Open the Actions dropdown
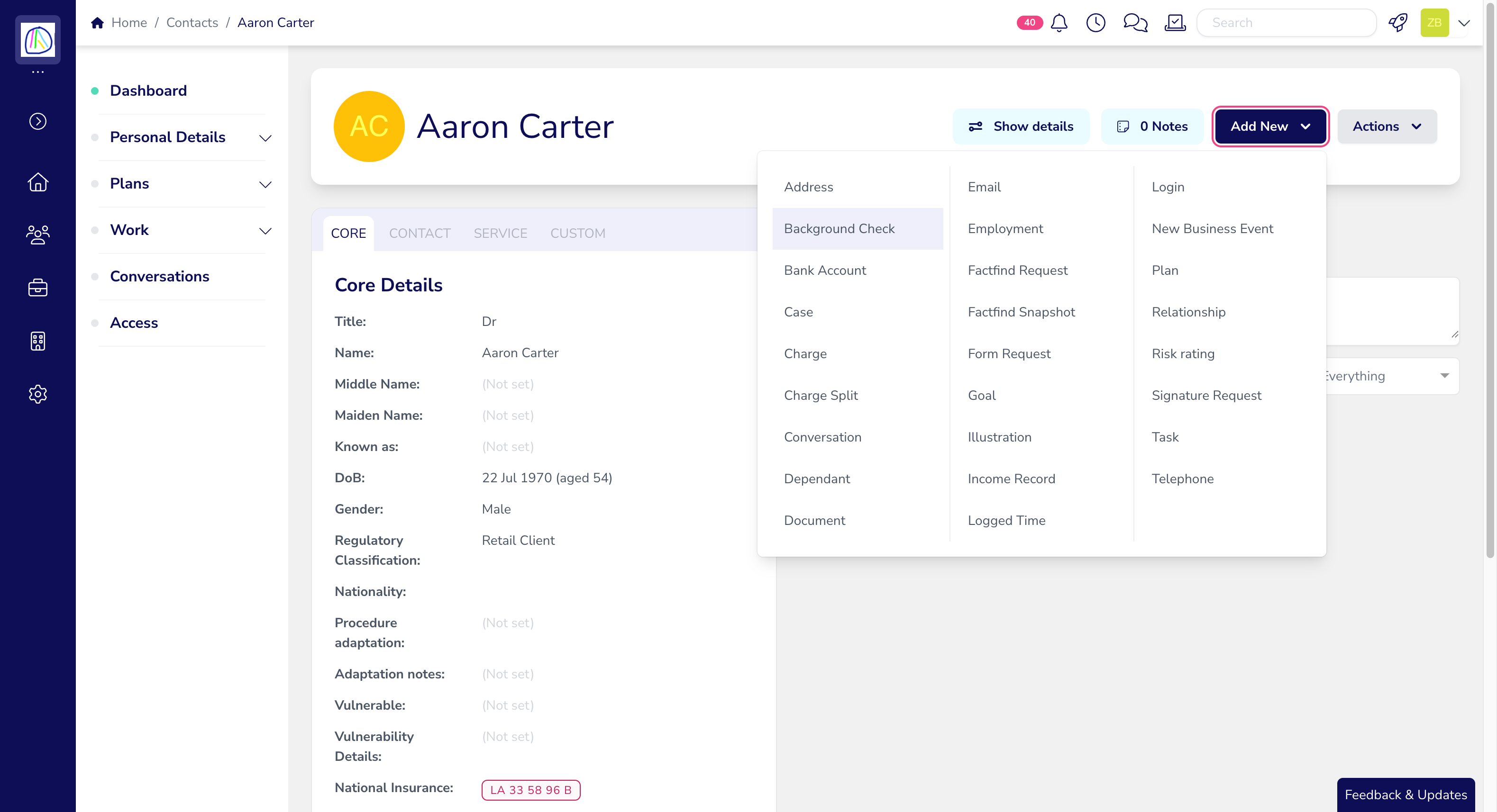The height and width of the screenshot is (812, 1497). tap(1387, 126)
